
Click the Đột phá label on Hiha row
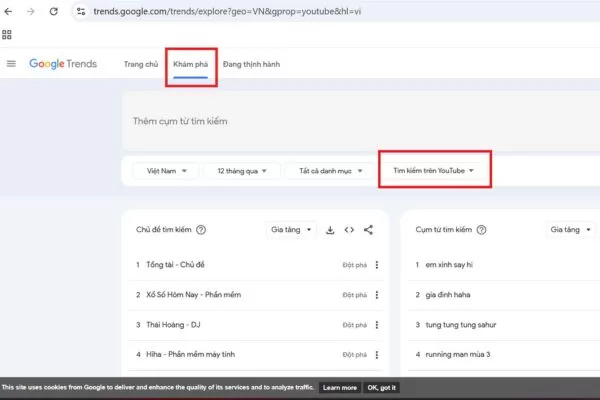[x=355, y=355]
